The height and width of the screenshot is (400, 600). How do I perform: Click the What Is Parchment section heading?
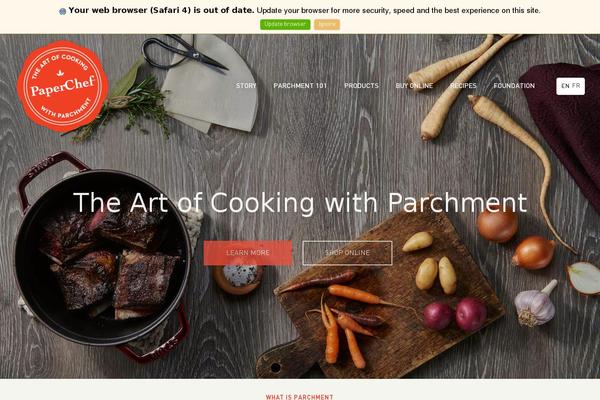[x=300, y=397]
